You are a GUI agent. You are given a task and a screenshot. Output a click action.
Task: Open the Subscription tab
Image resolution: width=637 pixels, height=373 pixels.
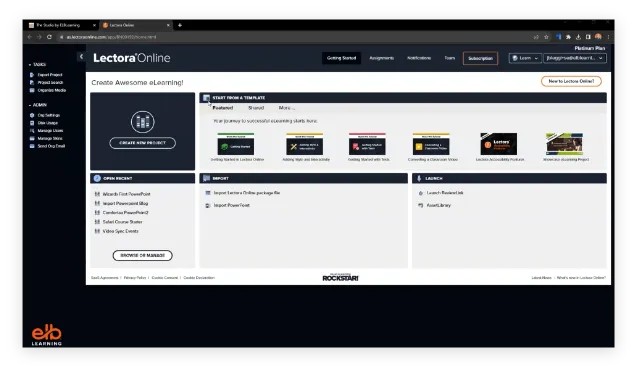[x=480, y=58]
